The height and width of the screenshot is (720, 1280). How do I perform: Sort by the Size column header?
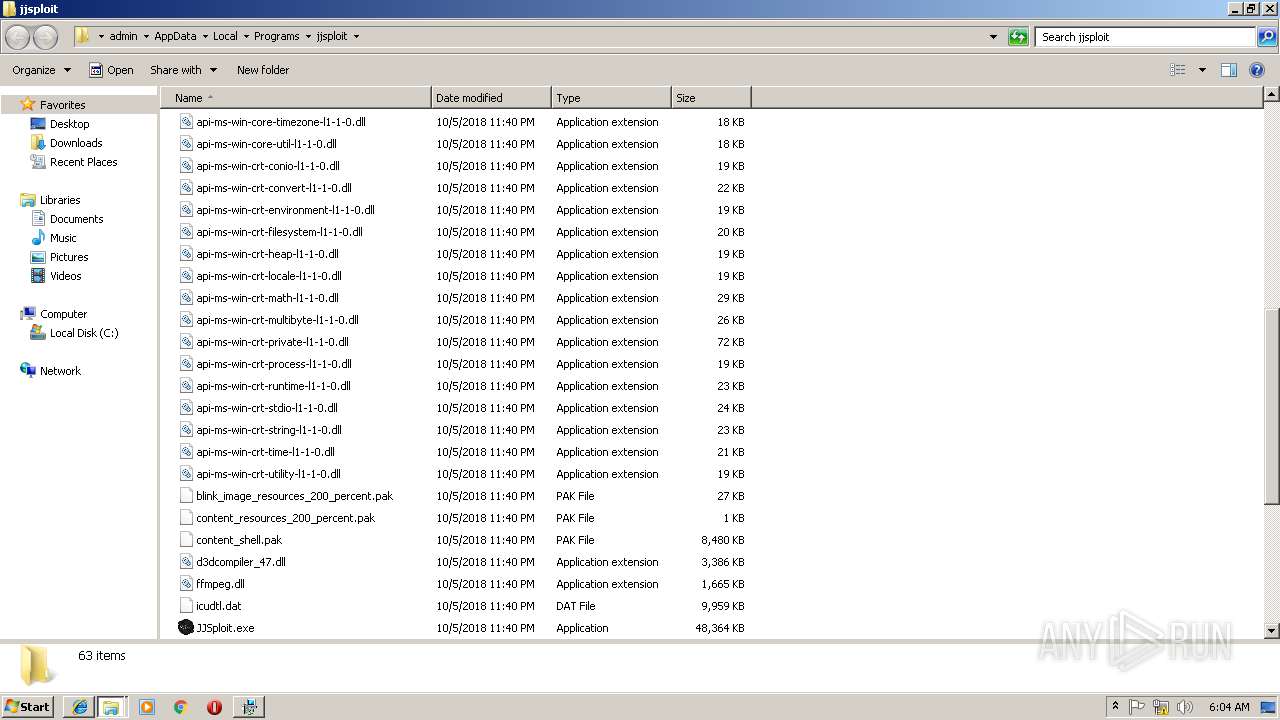coord(711,98)
